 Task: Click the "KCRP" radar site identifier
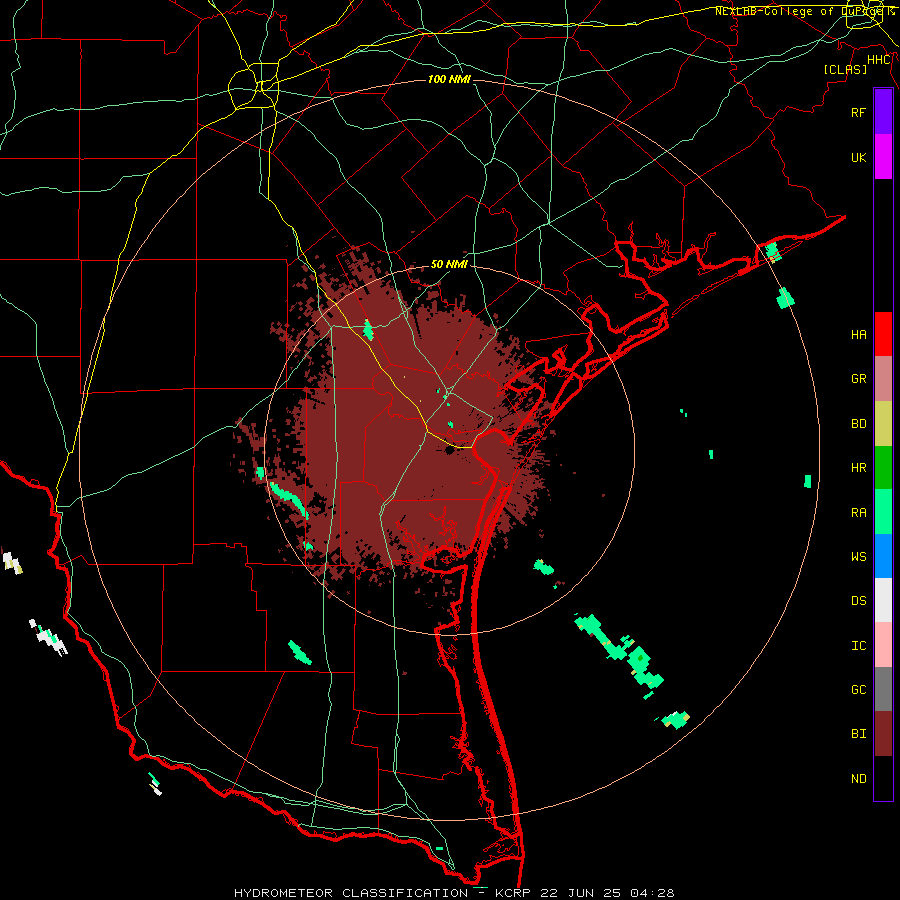point(513,893)
